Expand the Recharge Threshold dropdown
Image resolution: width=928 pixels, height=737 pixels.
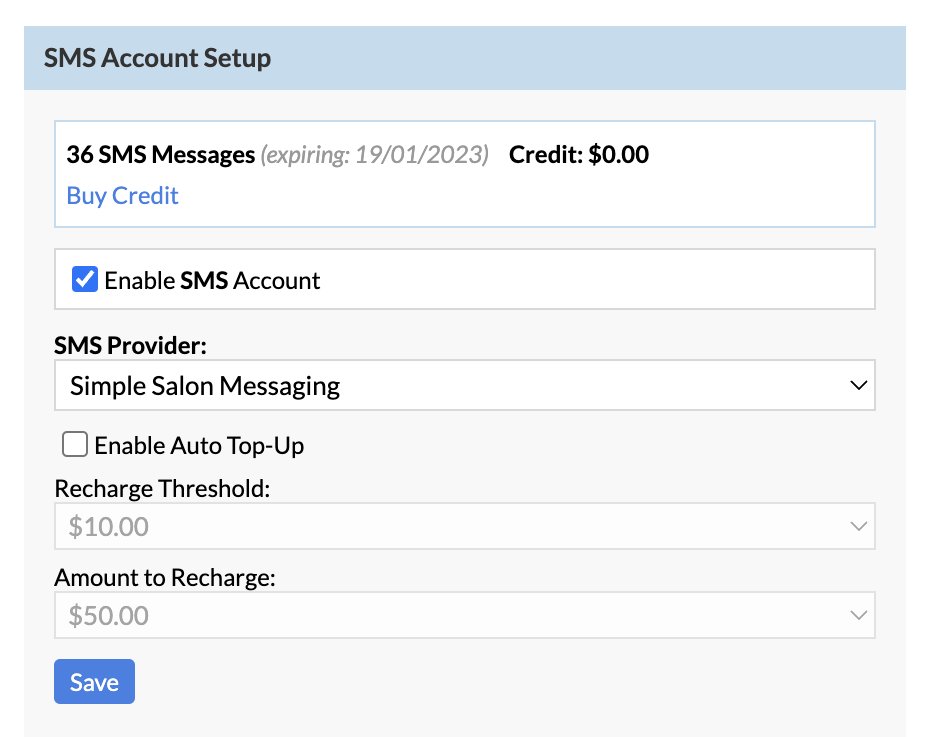point(464,526)
